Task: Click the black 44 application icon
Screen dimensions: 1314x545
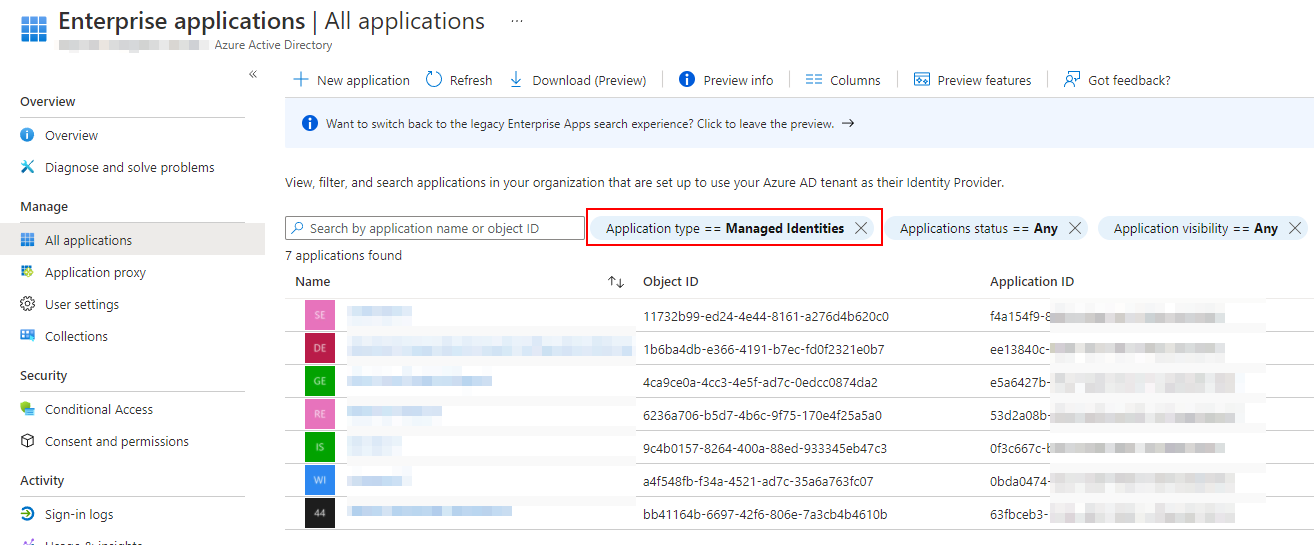Action: point(320,513)
